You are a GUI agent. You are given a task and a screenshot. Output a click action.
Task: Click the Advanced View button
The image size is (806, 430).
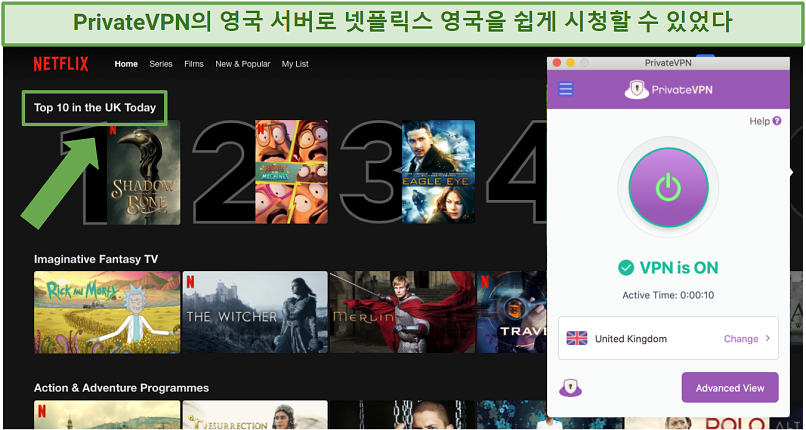730,388
